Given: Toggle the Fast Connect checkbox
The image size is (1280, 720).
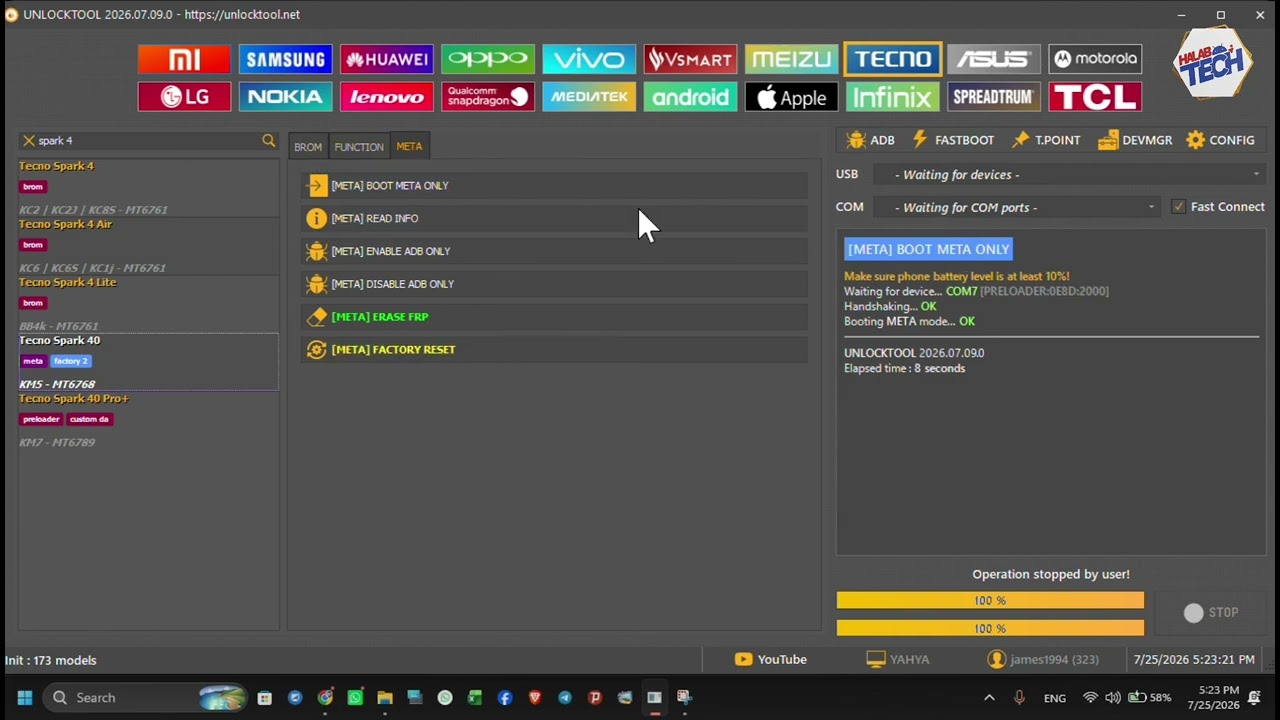Looking at the screenshot, I should [1178, 207].
